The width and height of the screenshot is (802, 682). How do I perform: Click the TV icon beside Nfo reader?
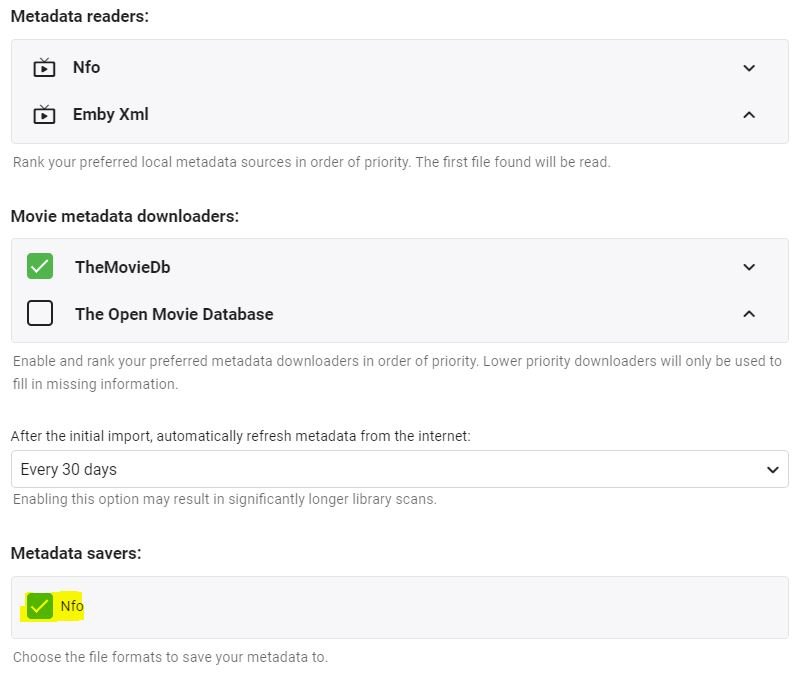[x=44, y=67]
